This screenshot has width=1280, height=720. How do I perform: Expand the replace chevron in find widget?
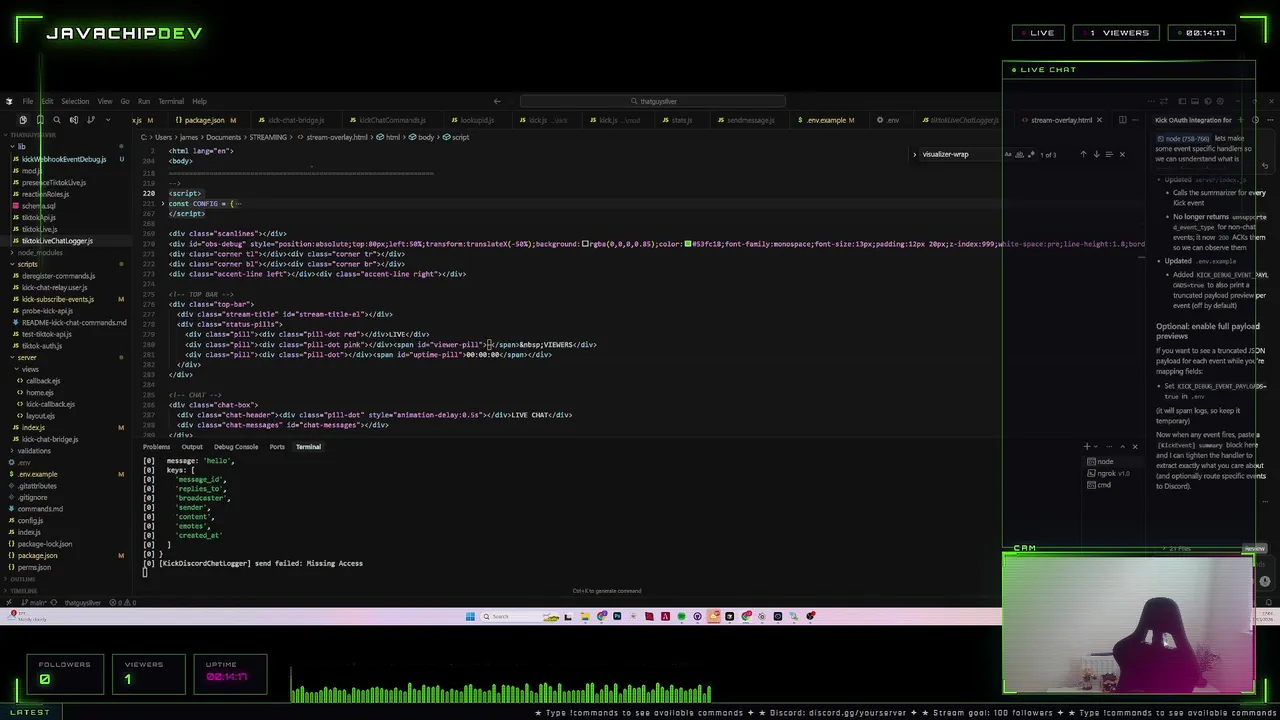914,154
